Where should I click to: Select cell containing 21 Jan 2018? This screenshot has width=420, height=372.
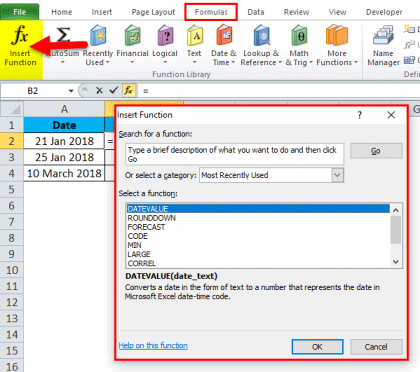click(64, 141)
